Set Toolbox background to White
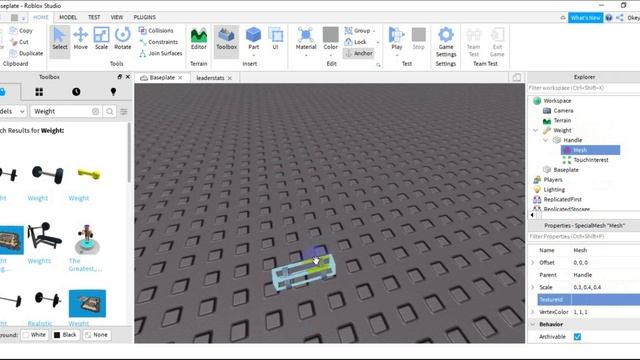The image size is (640, 360). click(x=35, y=335)
